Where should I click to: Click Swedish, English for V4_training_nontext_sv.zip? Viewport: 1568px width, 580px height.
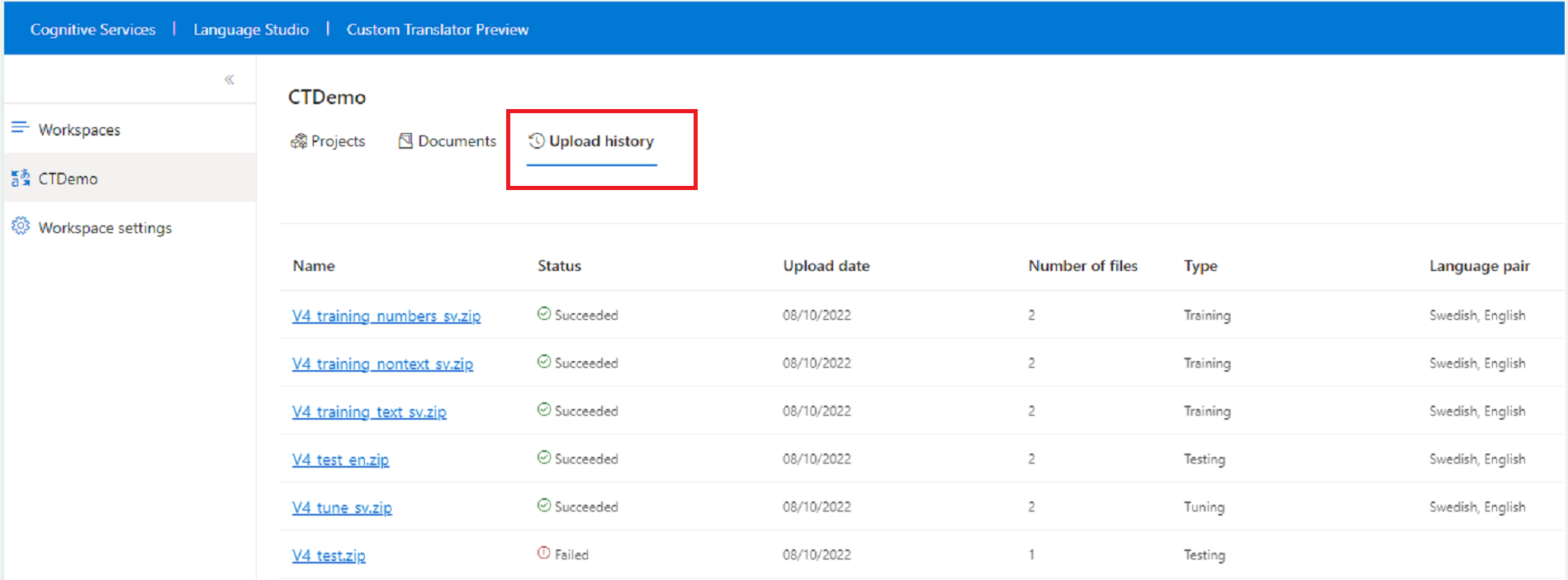[1477, 364]
